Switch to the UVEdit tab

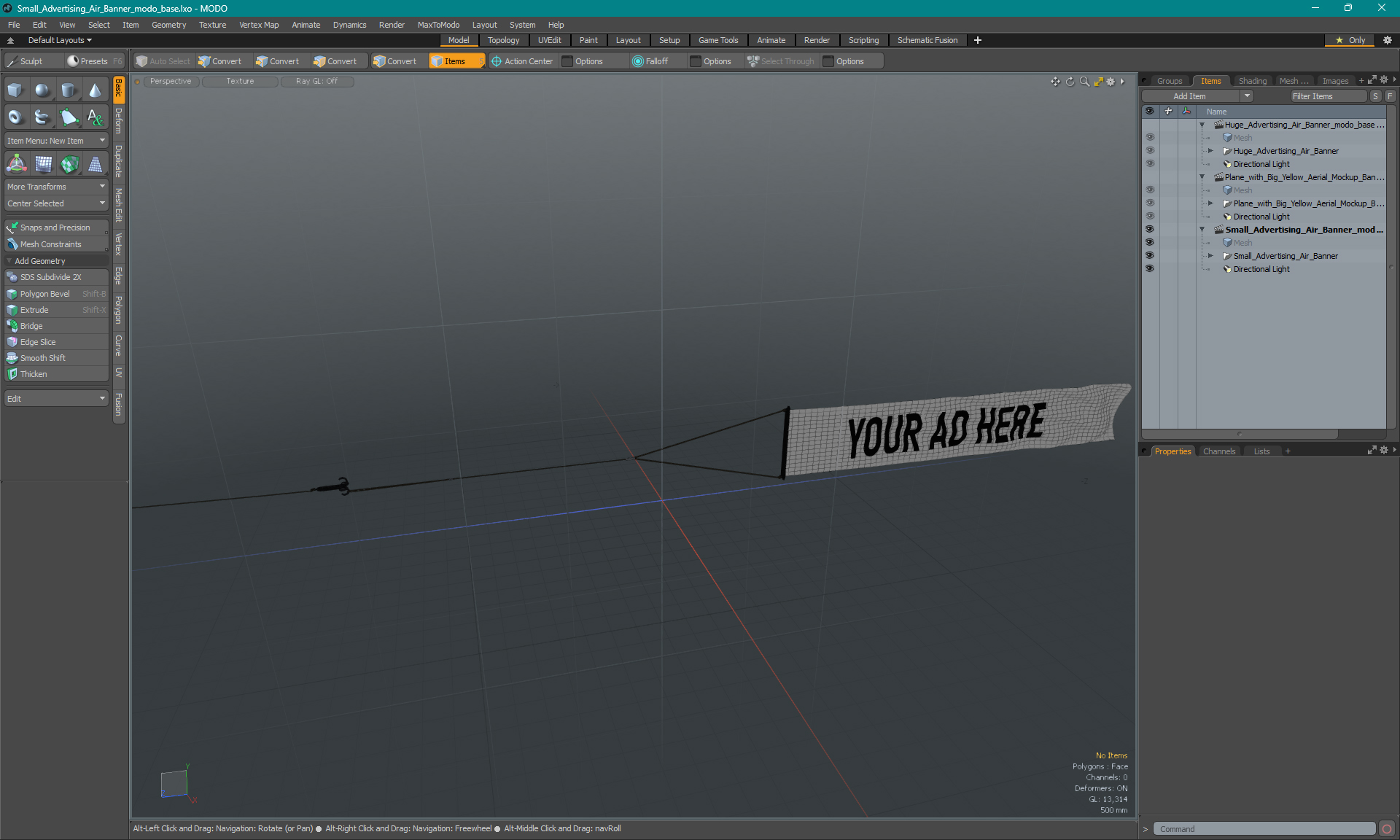[550, 40]
